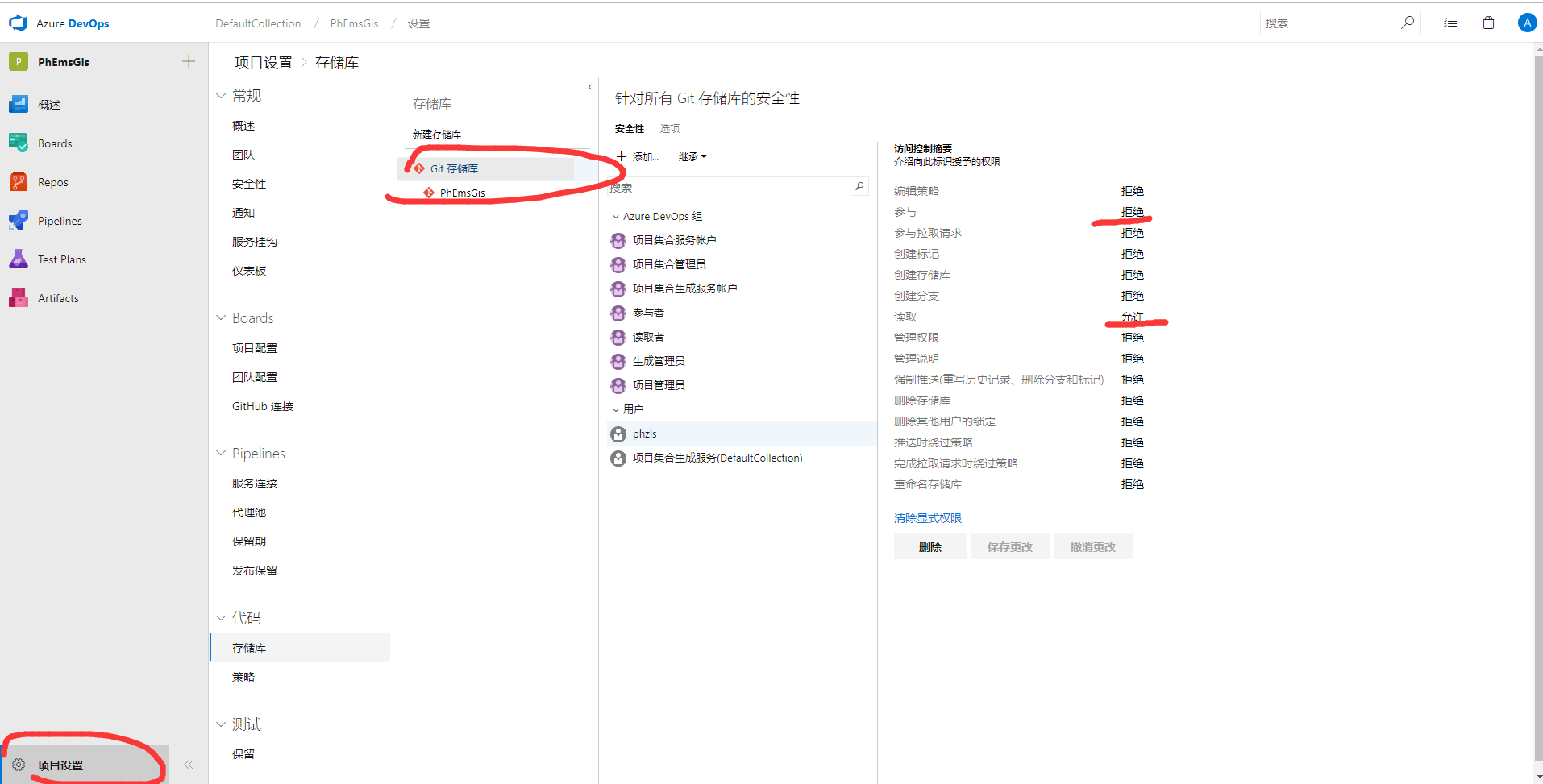
Task: Open Test Plans flask icon
Action: coord(19,259)
